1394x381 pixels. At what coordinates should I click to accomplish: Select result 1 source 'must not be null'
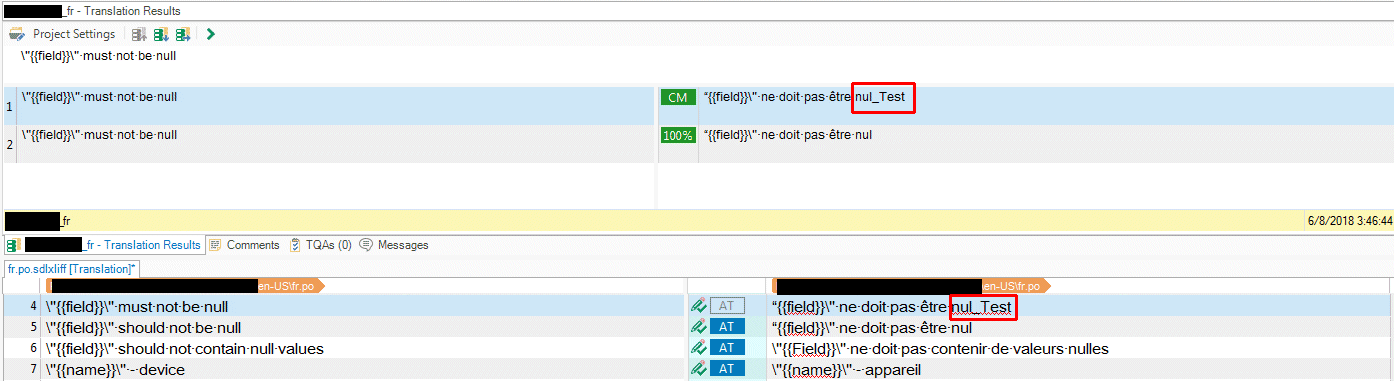click(x=100, y=97)
